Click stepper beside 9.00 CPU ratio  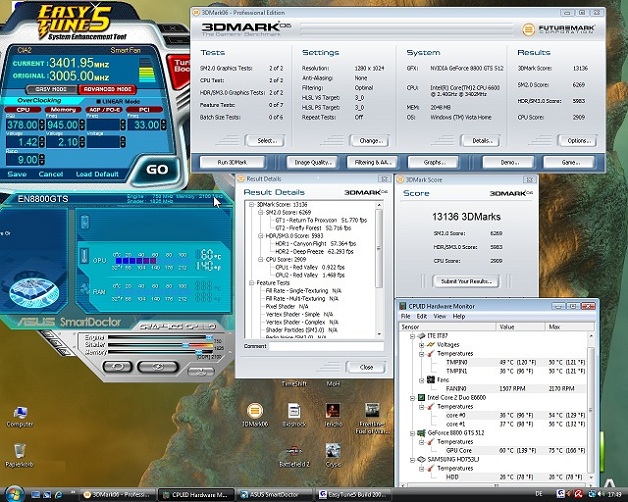(42, 159)
